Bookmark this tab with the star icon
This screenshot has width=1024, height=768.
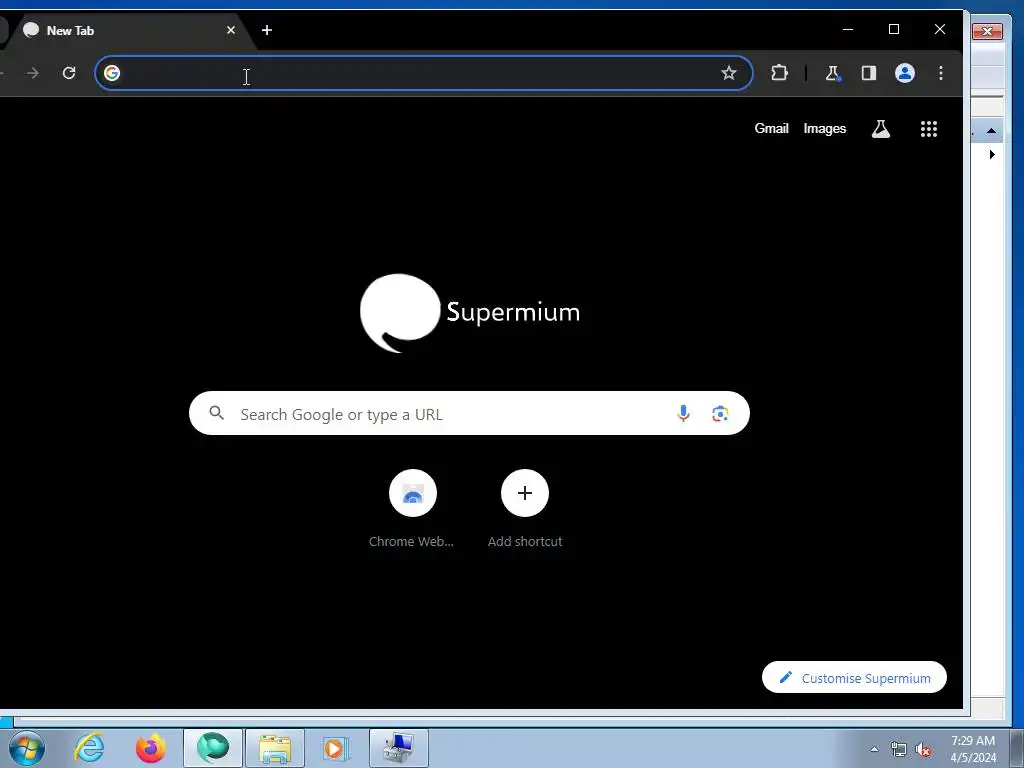[729, 72]
